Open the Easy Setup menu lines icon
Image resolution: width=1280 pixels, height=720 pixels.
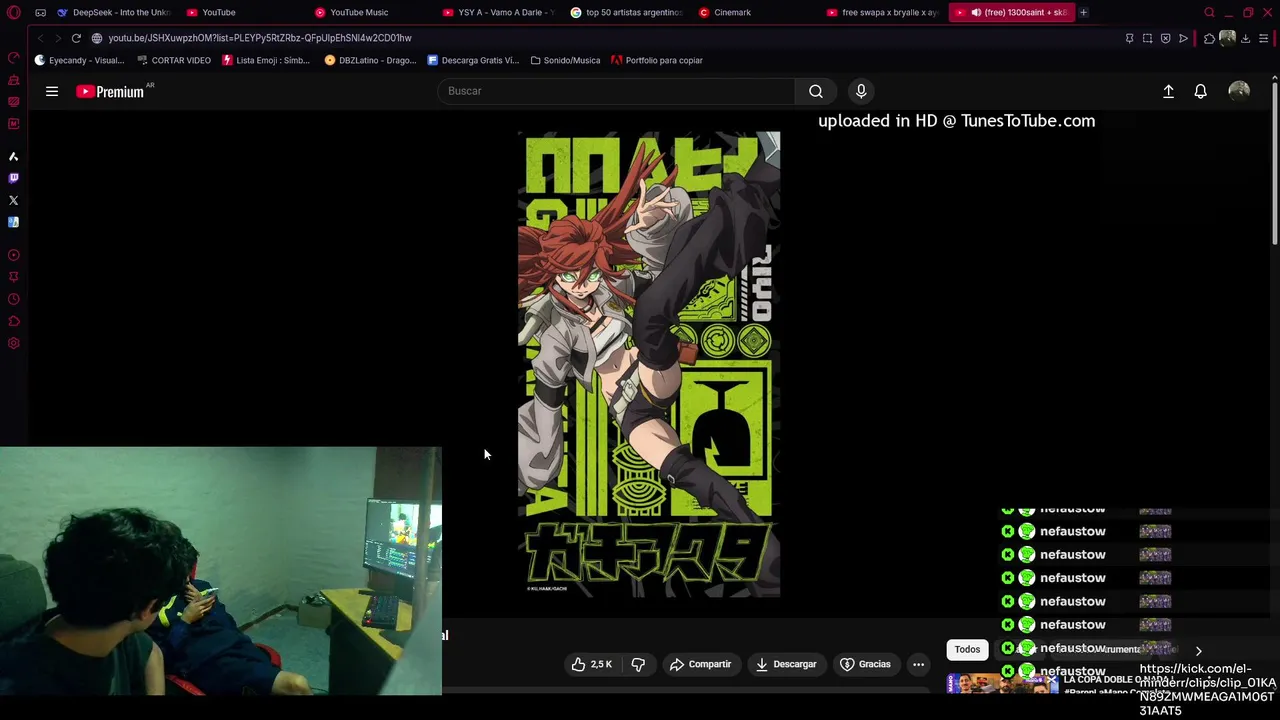pyautogui.click(x=1264, y=38)
